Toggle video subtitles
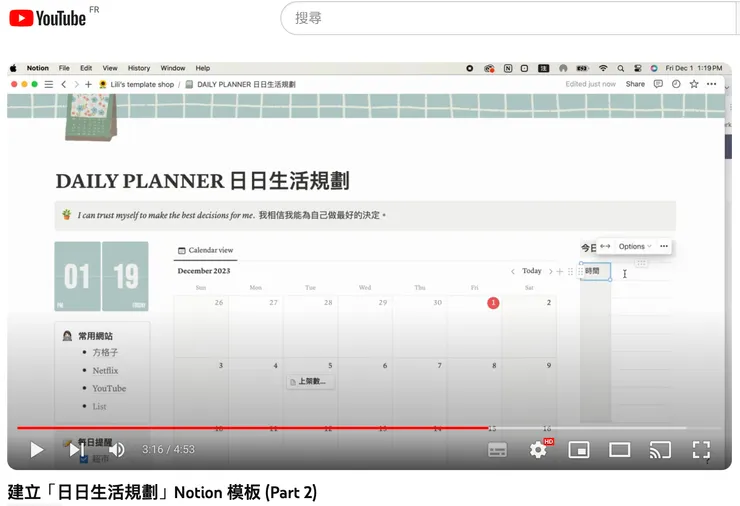The height and width of the screenshot is (506, 740). click(x=497, y=450)
